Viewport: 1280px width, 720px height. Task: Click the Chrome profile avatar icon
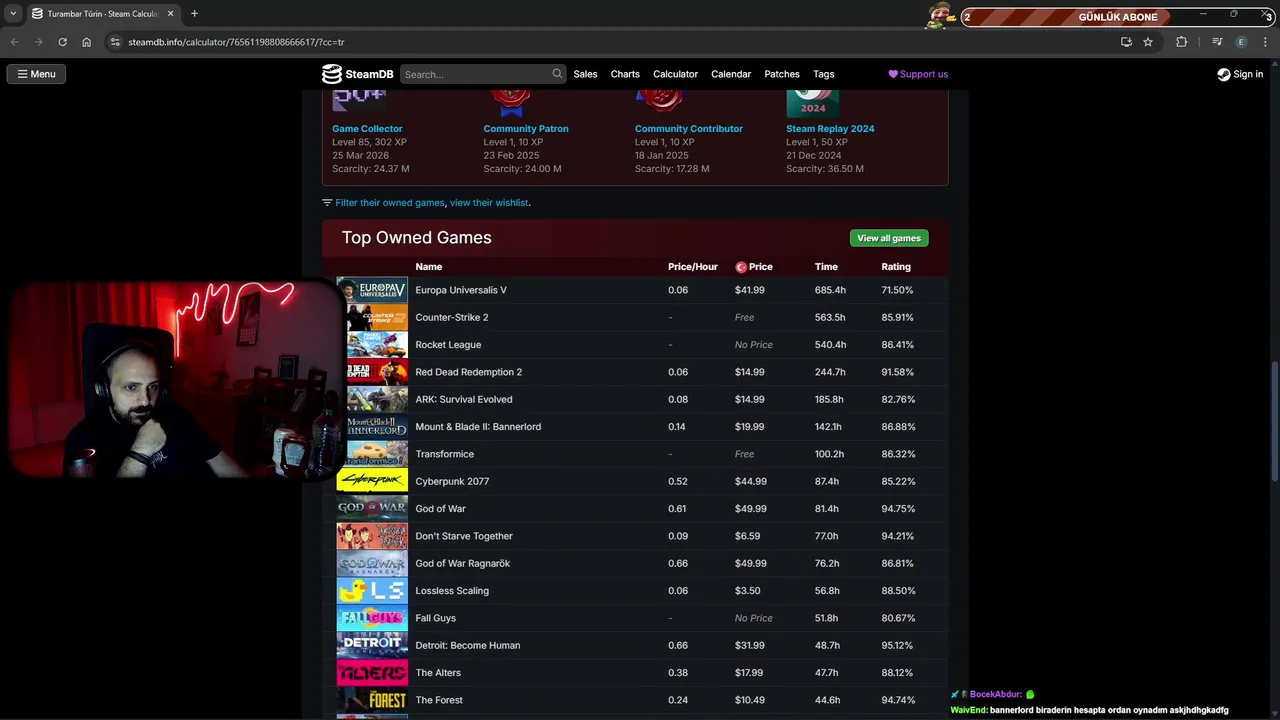[1241, 42]
